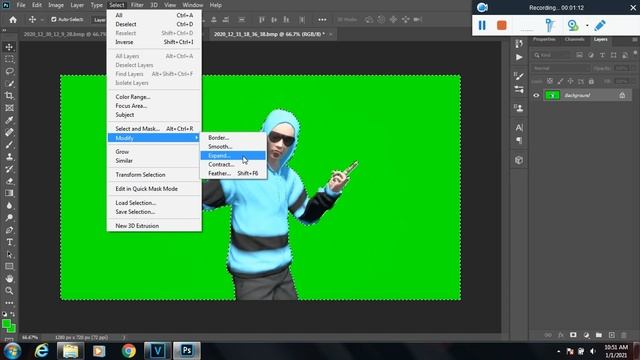
Task: Open the Windows Start menu
Action: click(12, 351)
